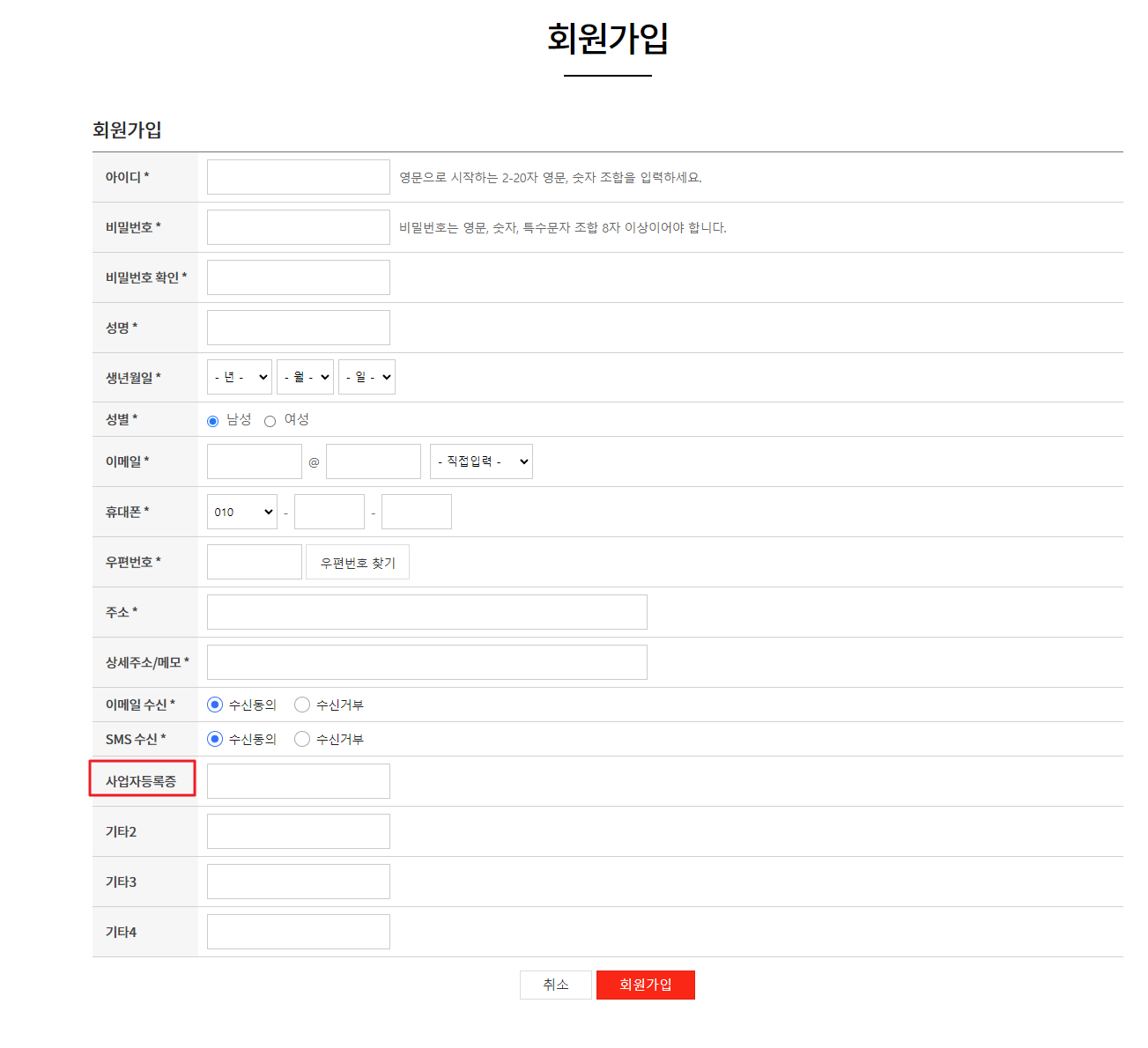Click the 상세주소/메모 input field
The width and height of the screenshot is (1148, 1048).
(x=426, y=662)
